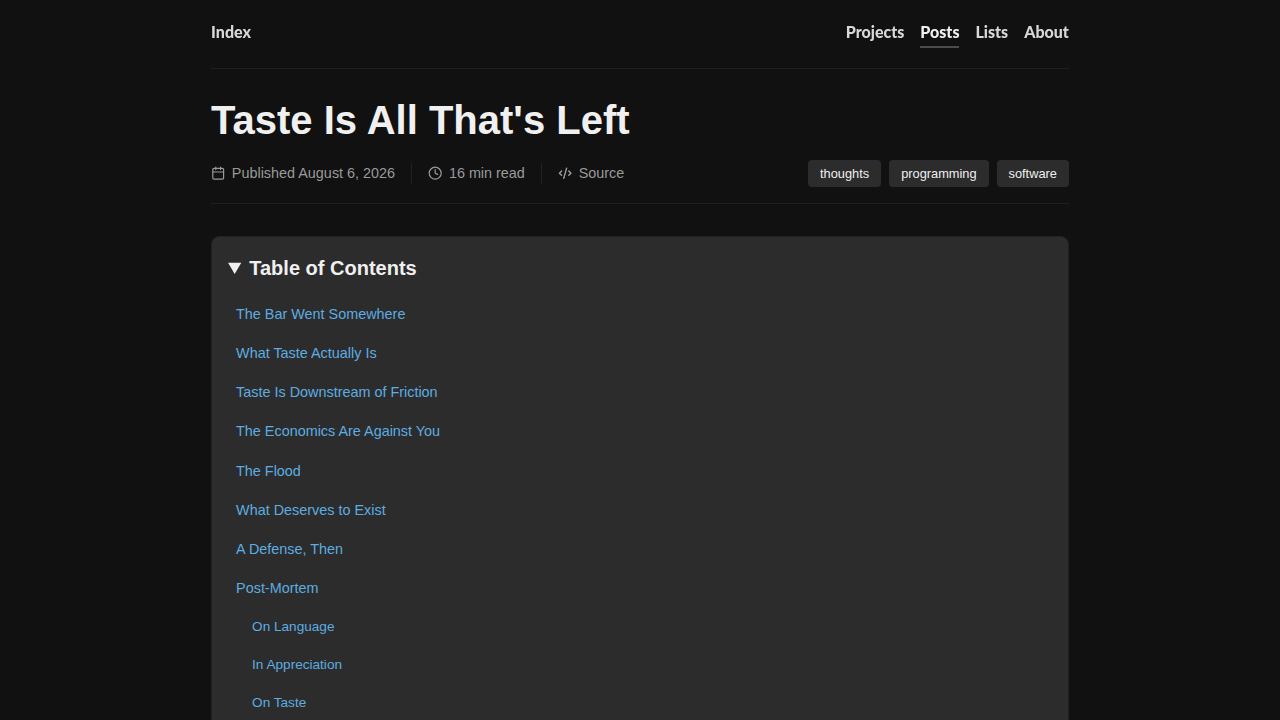The height and width of the screenshot is (720, 1280).
Task: Select the thoughts tag
Action: click(844, 174)
